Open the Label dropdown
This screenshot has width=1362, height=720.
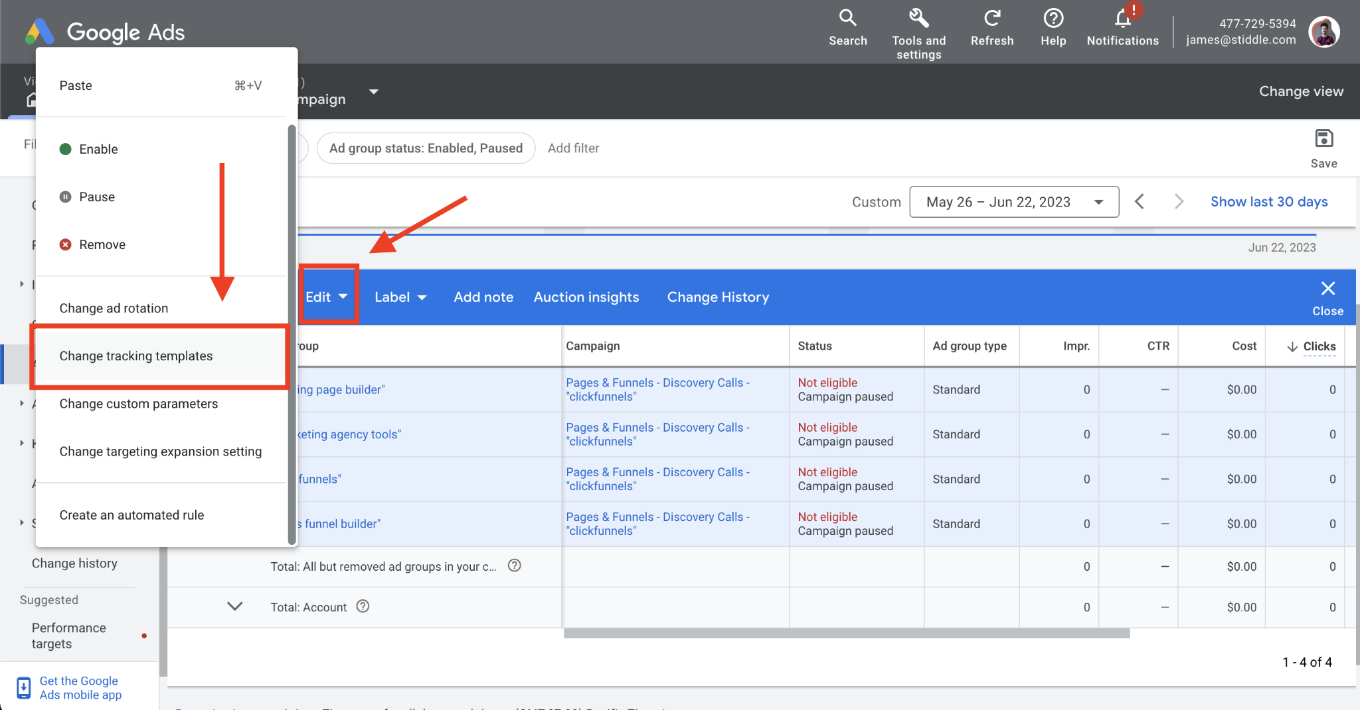point(401,297)
